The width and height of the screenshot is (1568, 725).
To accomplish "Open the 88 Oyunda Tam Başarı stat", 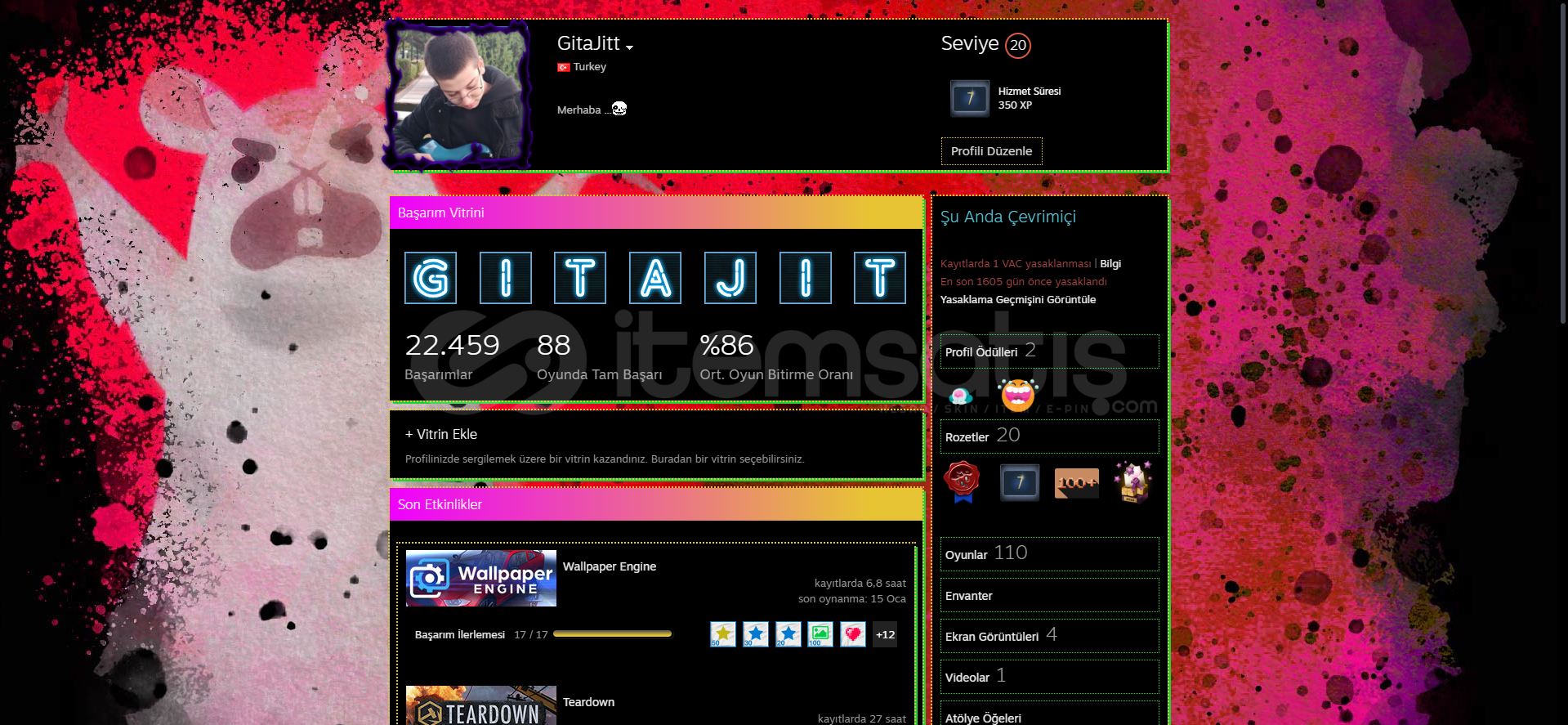I will [599, 356].
